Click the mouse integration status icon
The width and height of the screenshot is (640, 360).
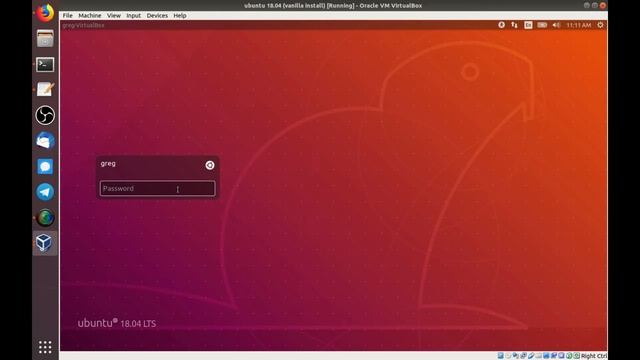[x=569, y=356]
